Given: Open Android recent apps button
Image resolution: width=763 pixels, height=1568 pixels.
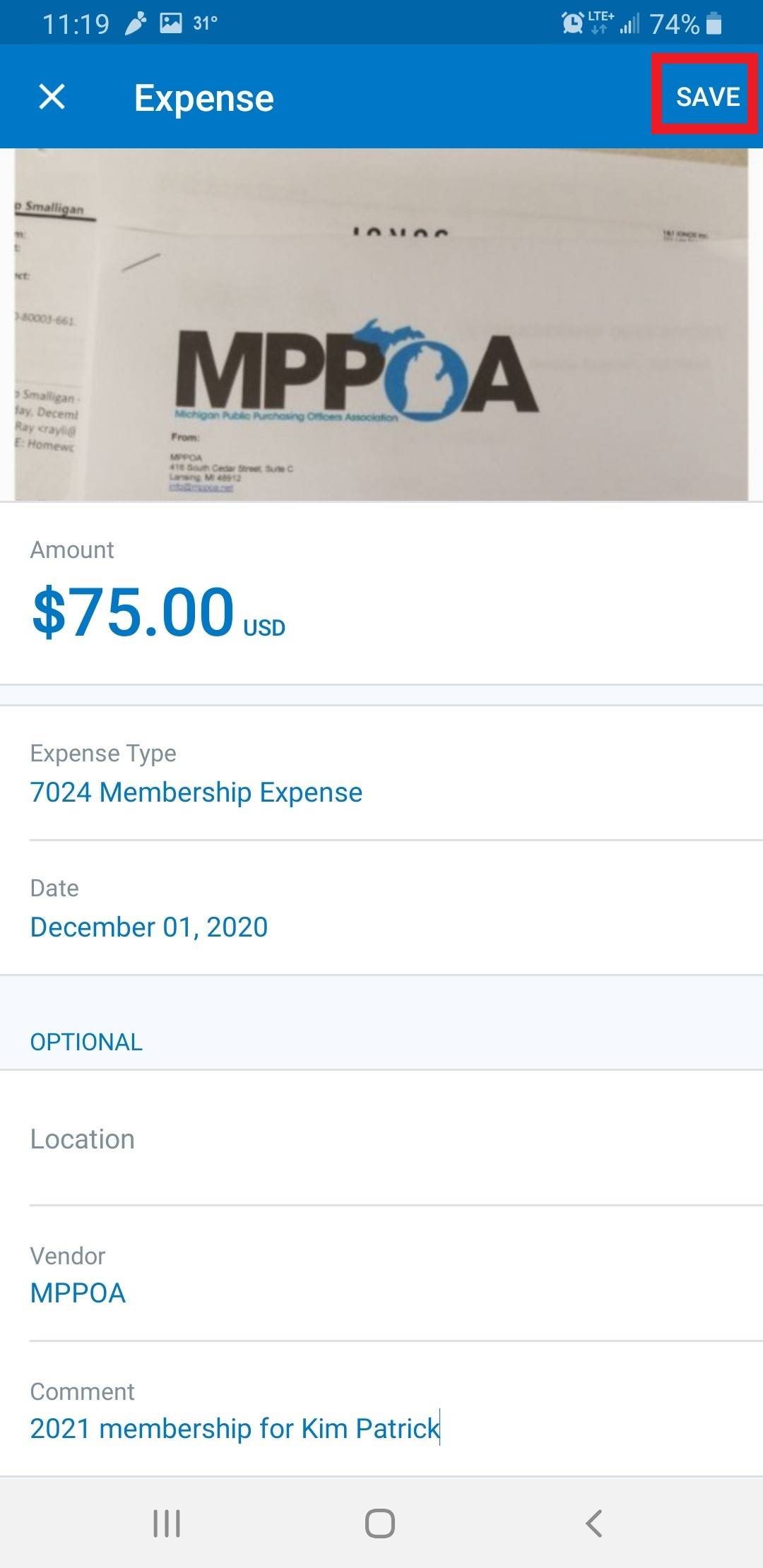Looking at the screenshot, I should 167,1523.
